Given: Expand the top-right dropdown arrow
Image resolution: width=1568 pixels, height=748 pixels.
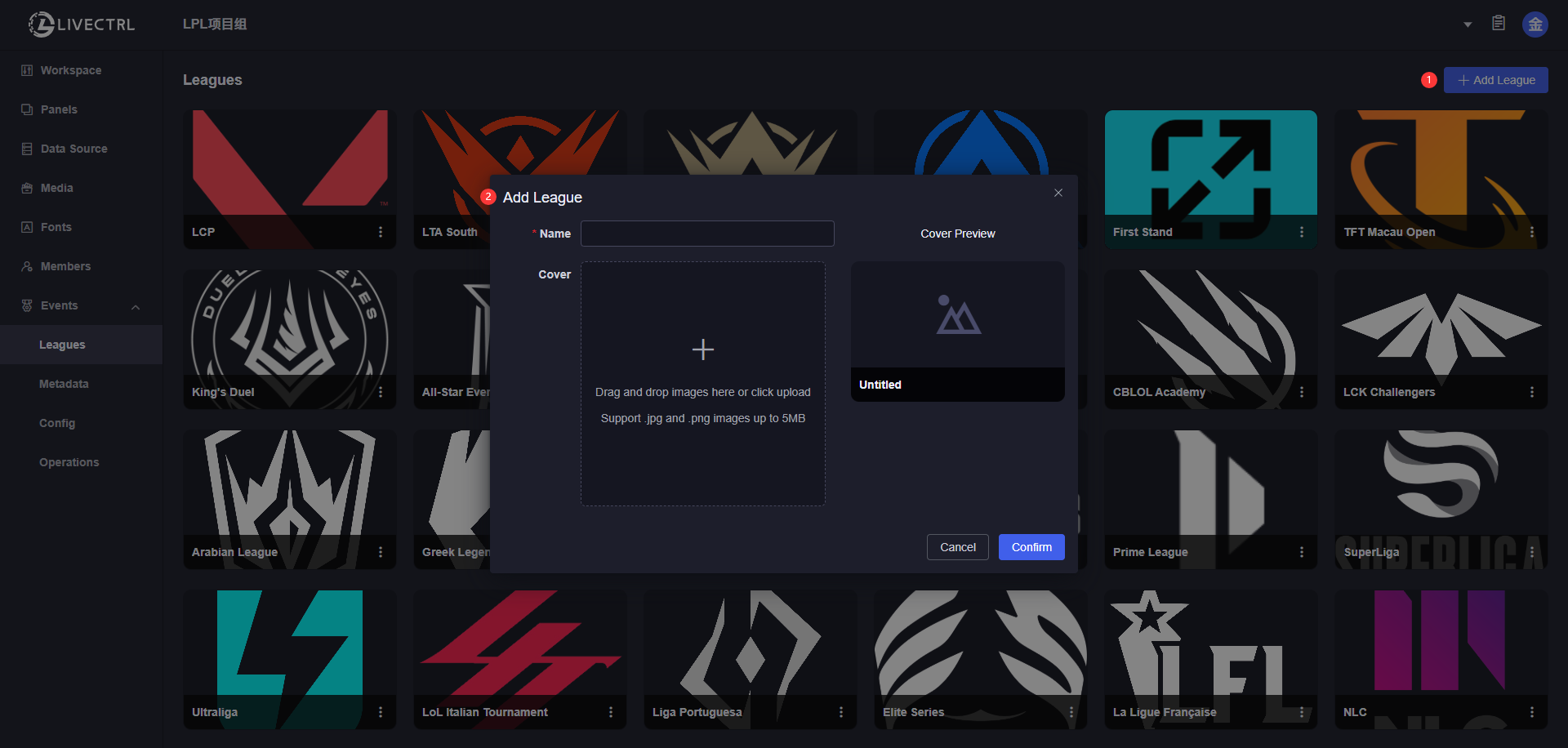Looking at the screenshot, I should pyautogui.click(x=1468, y=24).
